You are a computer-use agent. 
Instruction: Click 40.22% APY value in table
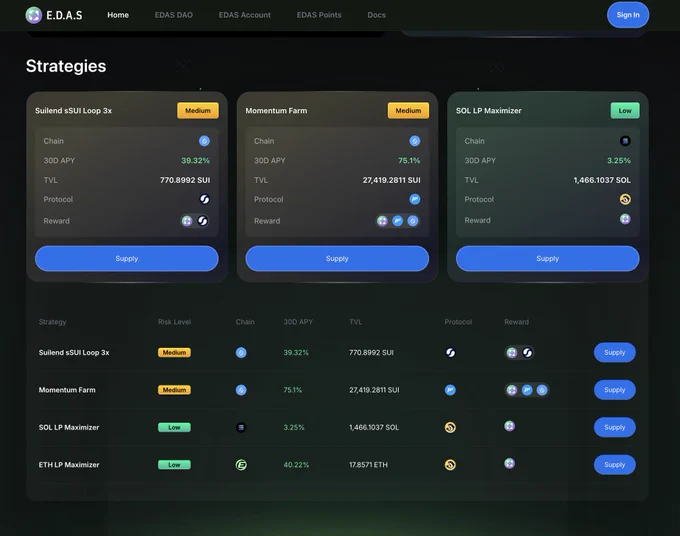click(x=296, y=464)
